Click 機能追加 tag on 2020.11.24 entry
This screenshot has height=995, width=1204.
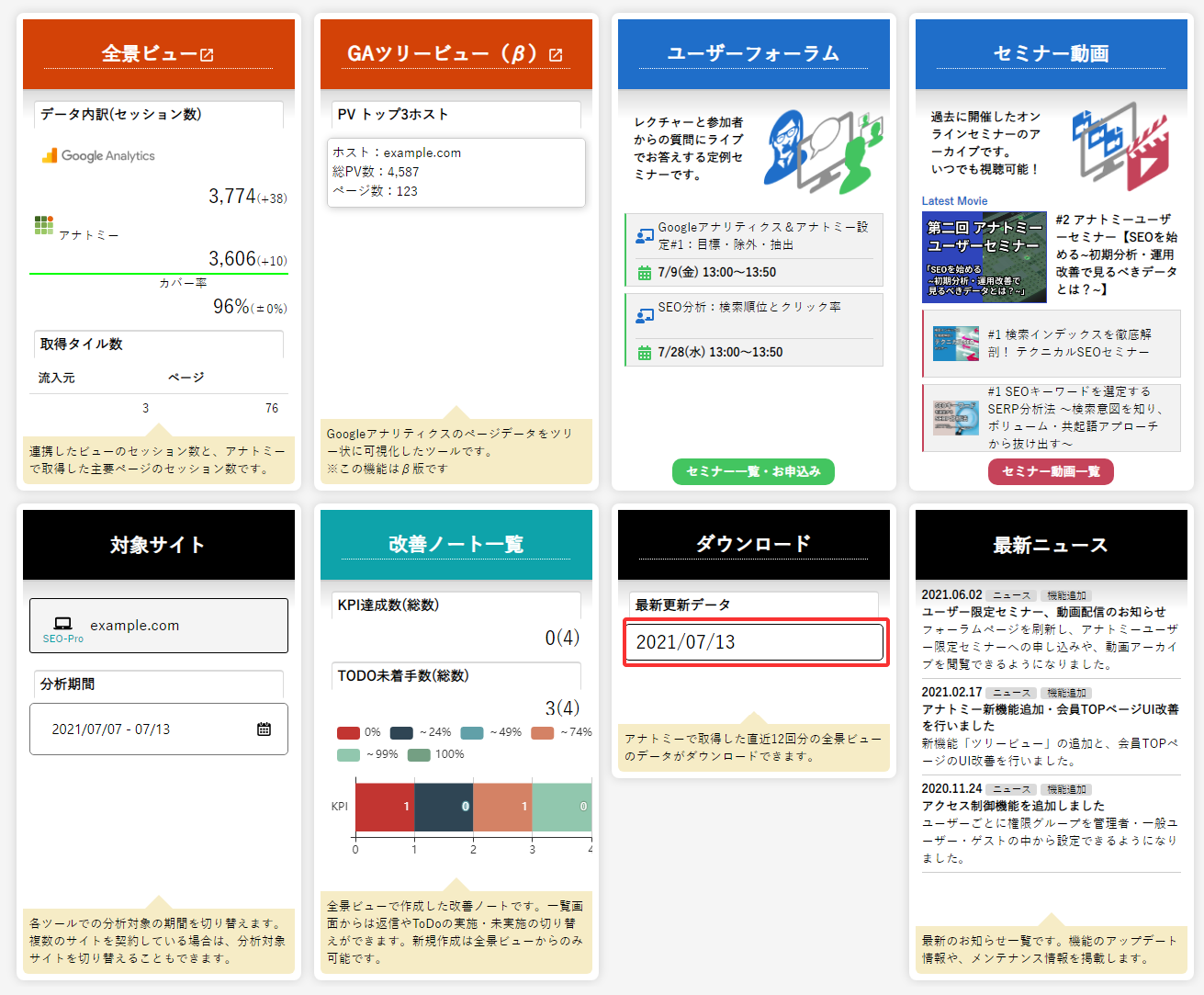pyautogui.click(x=1066, y=789)
